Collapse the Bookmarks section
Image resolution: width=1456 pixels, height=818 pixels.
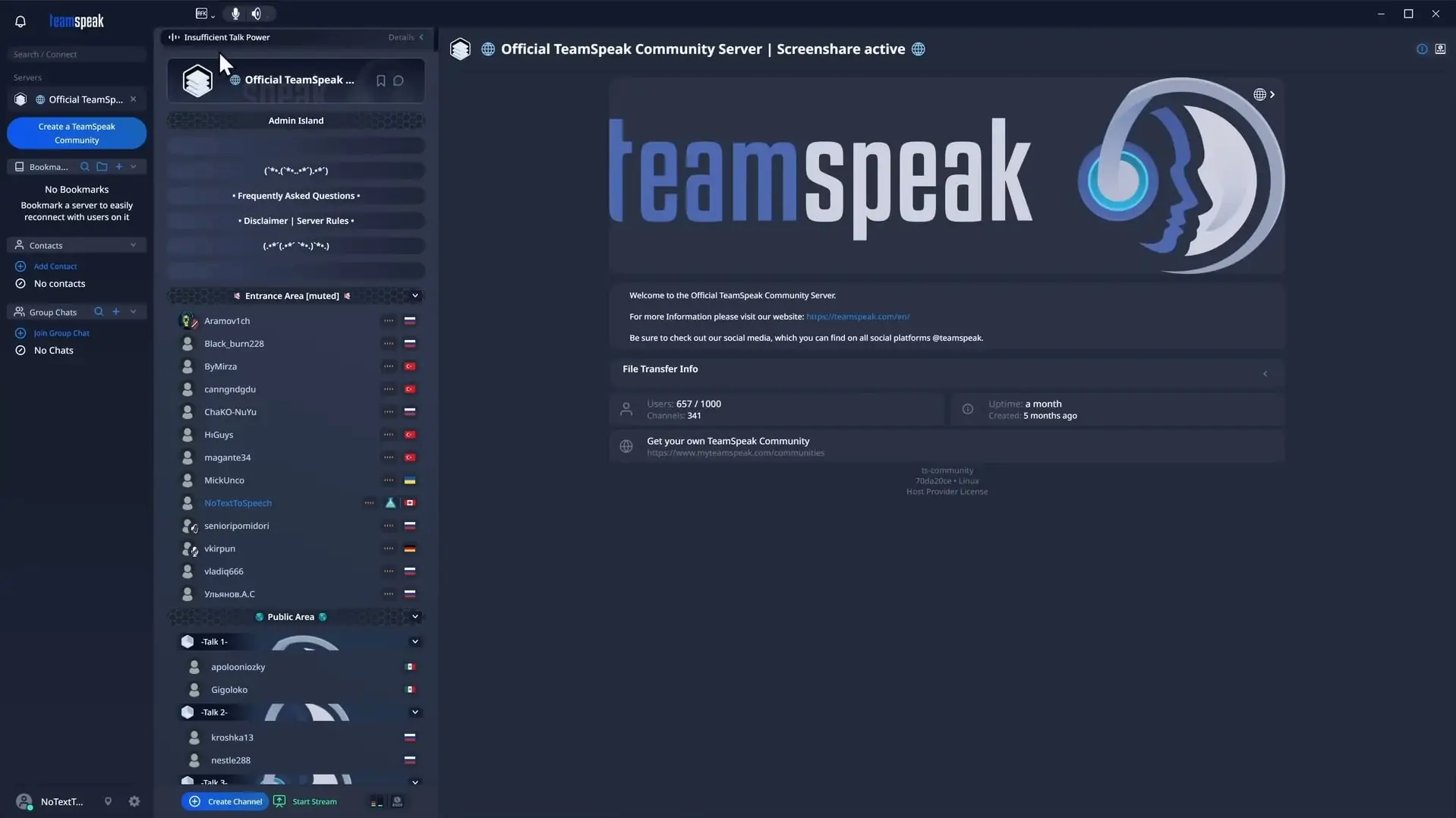click(134, 167)
